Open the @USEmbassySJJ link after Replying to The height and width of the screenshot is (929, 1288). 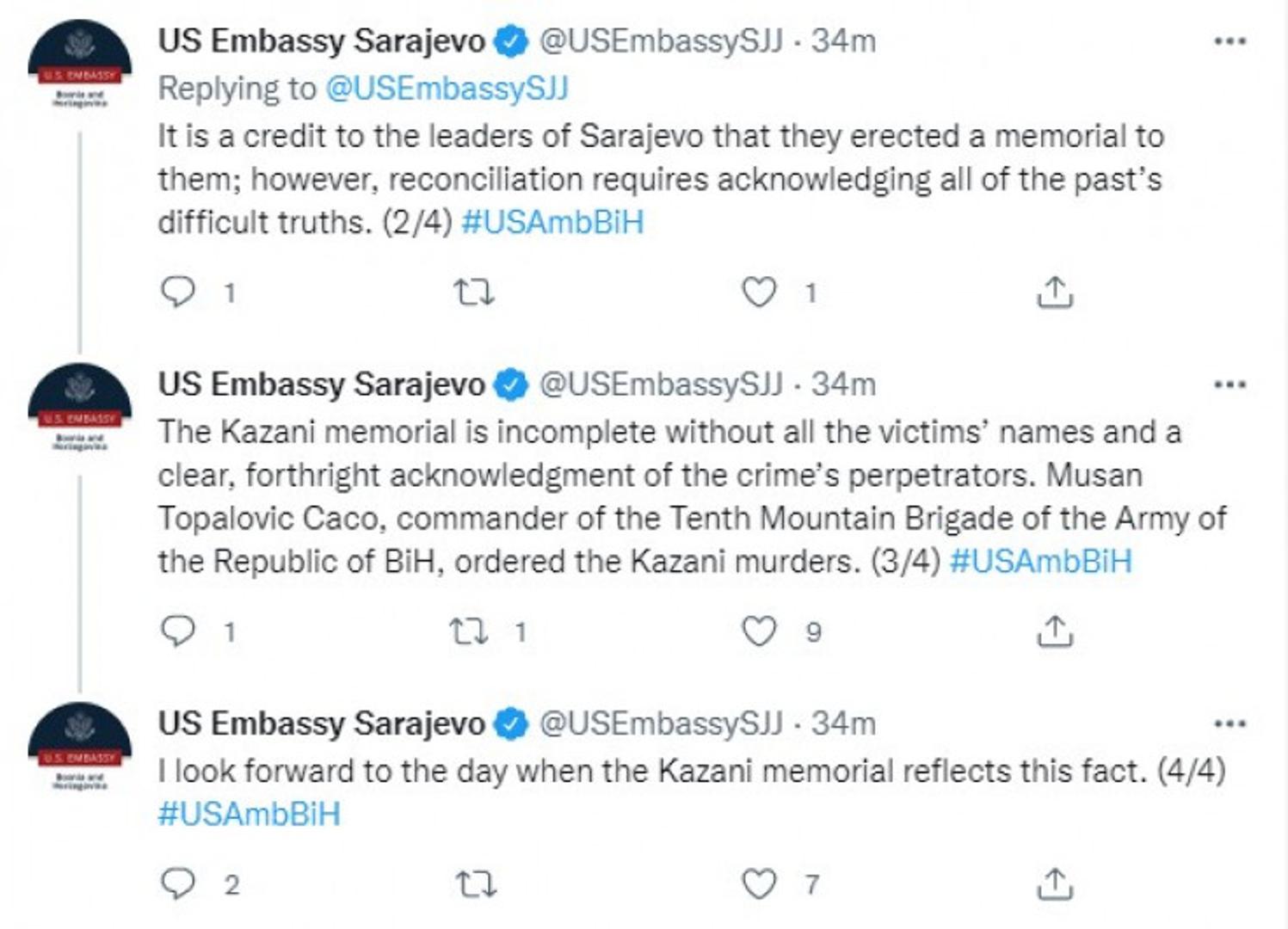coord(447,89)
